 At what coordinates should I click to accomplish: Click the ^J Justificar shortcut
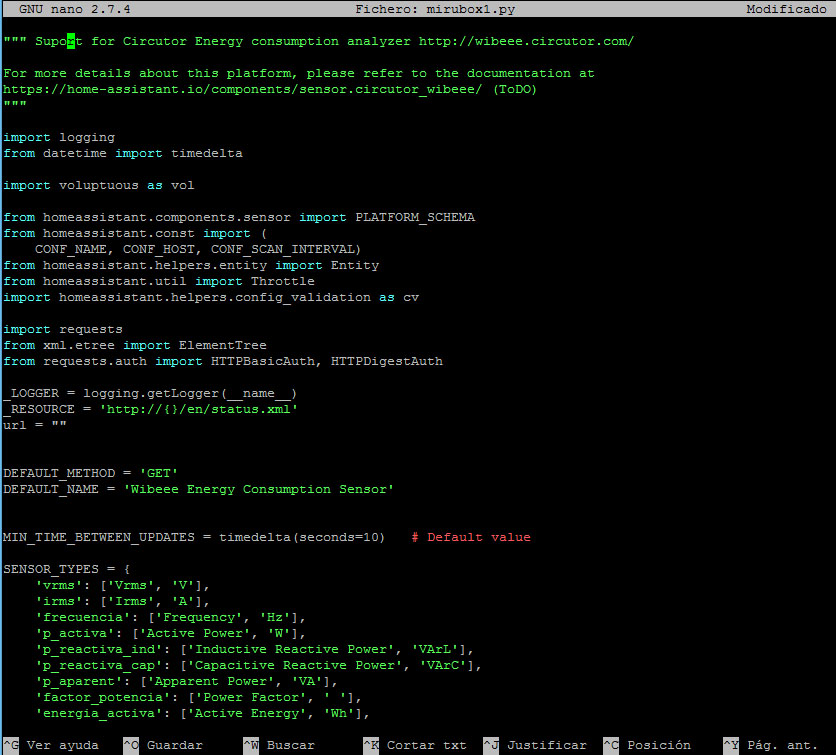click(x=535, y=745)
